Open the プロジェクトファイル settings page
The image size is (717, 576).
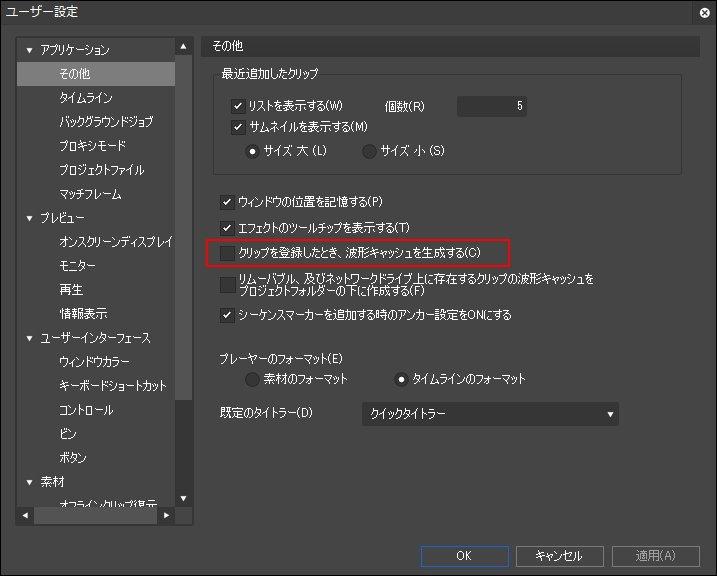coord(102,170)
